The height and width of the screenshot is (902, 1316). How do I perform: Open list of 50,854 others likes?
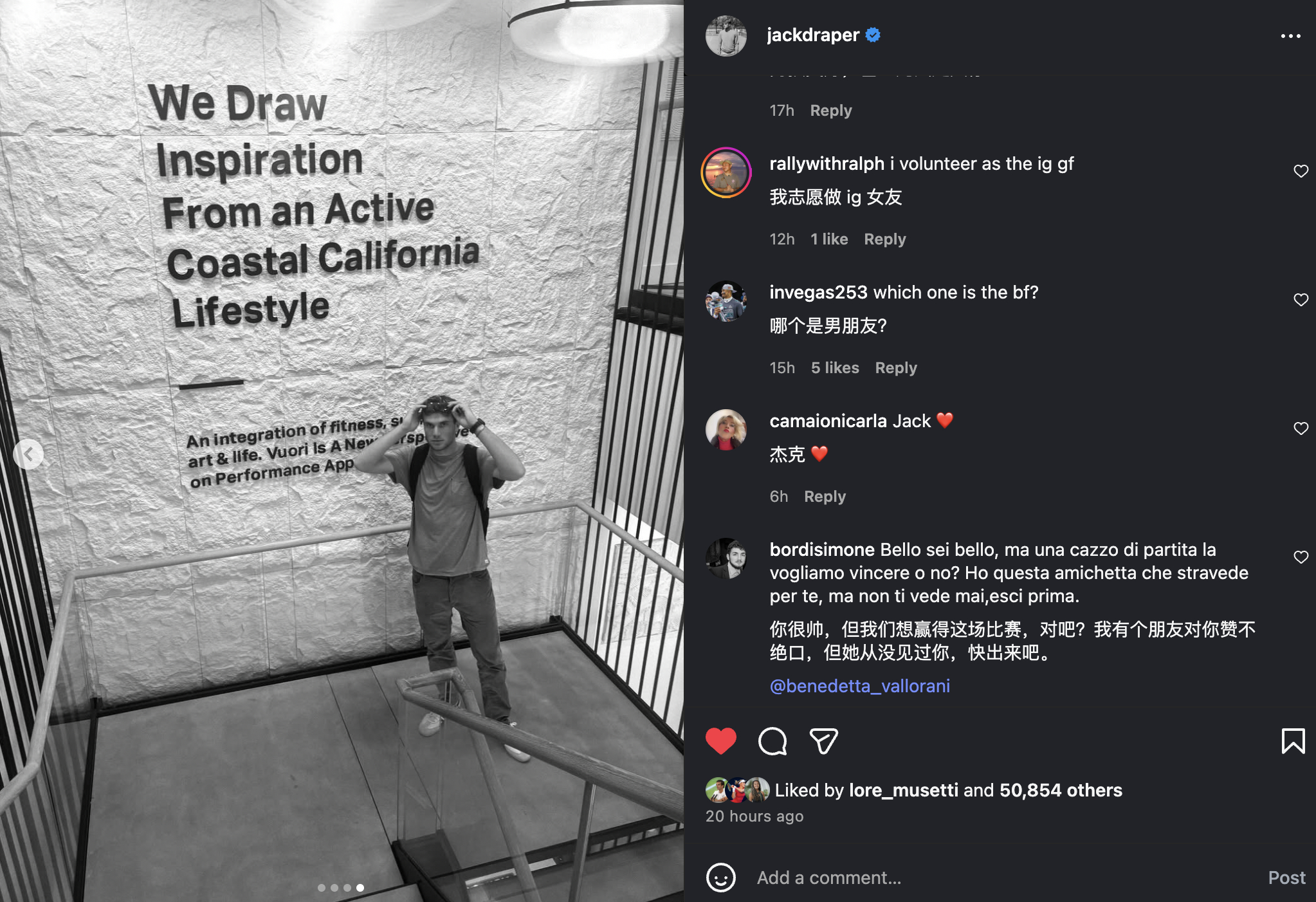[1061, 790]
